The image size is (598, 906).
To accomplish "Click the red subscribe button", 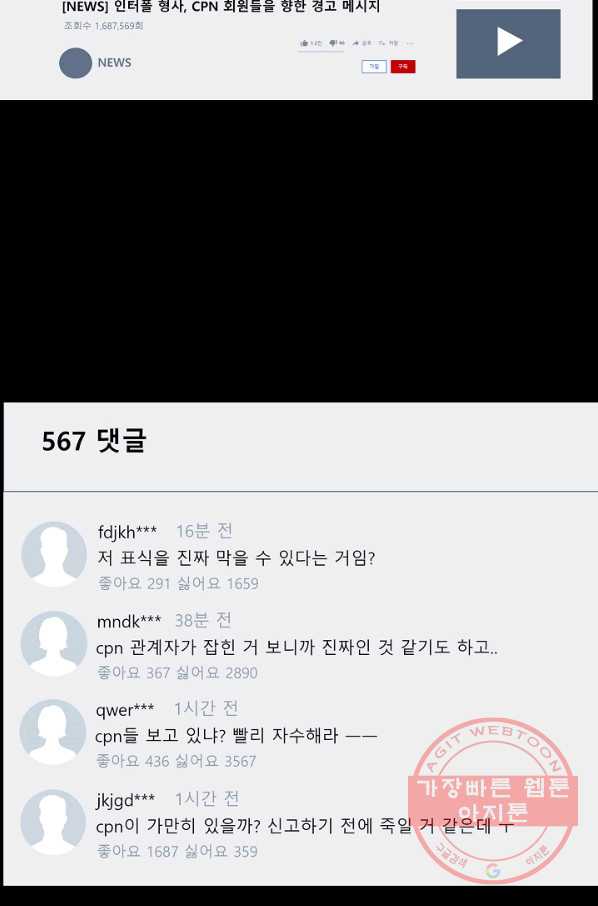I will (x=403, y=66).
